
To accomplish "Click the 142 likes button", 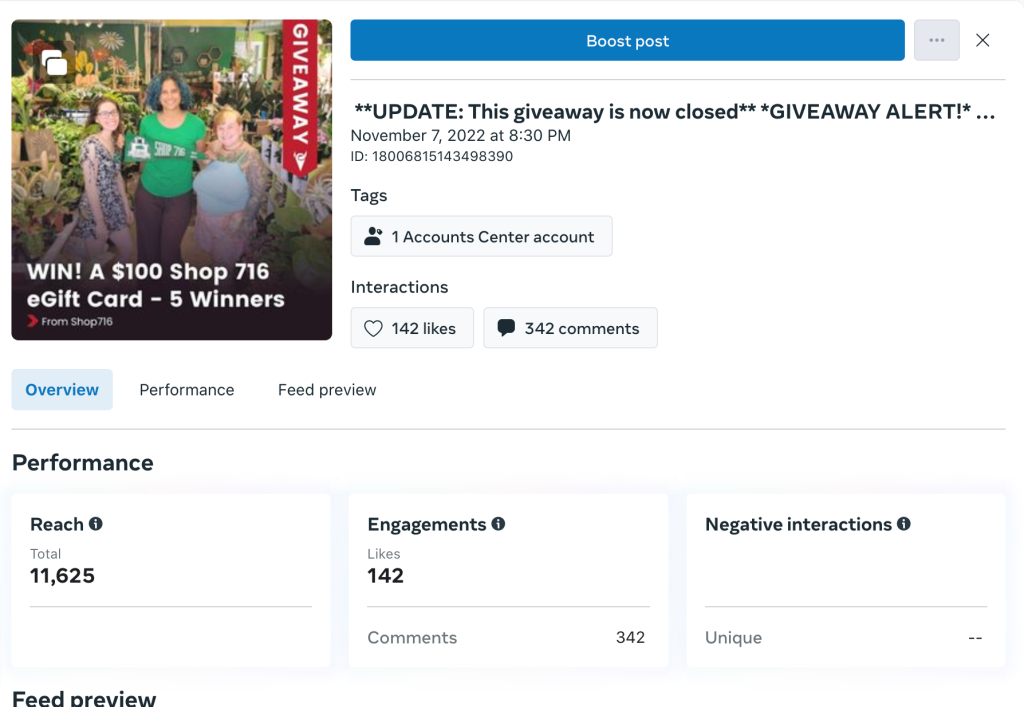I will pos(412,328).
